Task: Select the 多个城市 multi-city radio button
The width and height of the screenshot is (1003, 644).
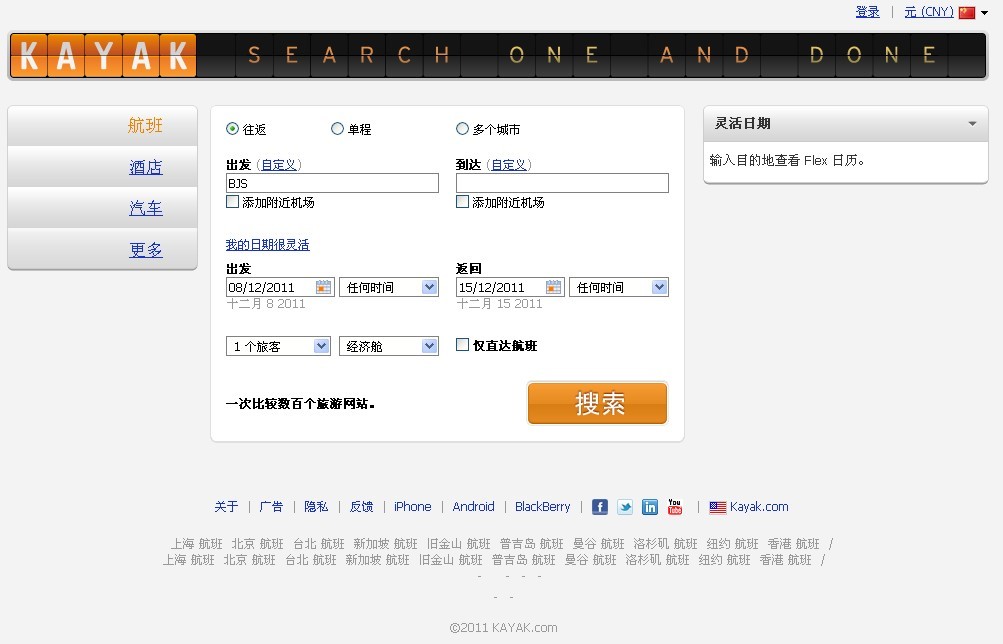Action: point(462,129)
